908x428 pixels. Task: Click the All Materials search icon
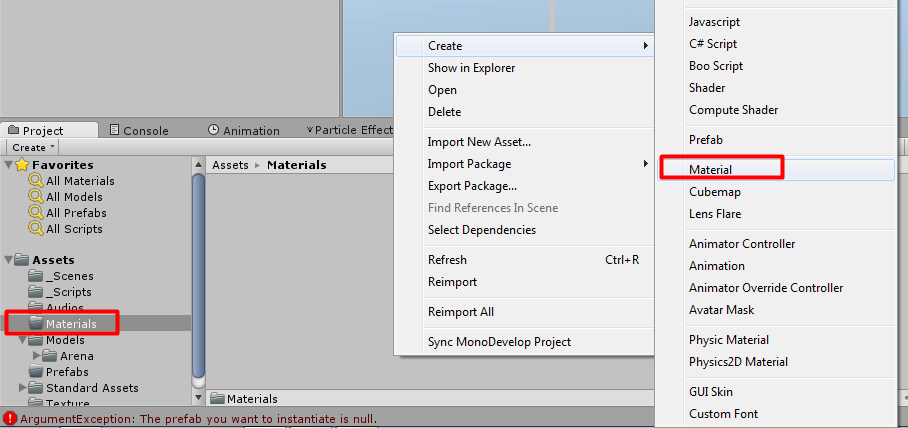pyautogui.click(x=36, y=181)
